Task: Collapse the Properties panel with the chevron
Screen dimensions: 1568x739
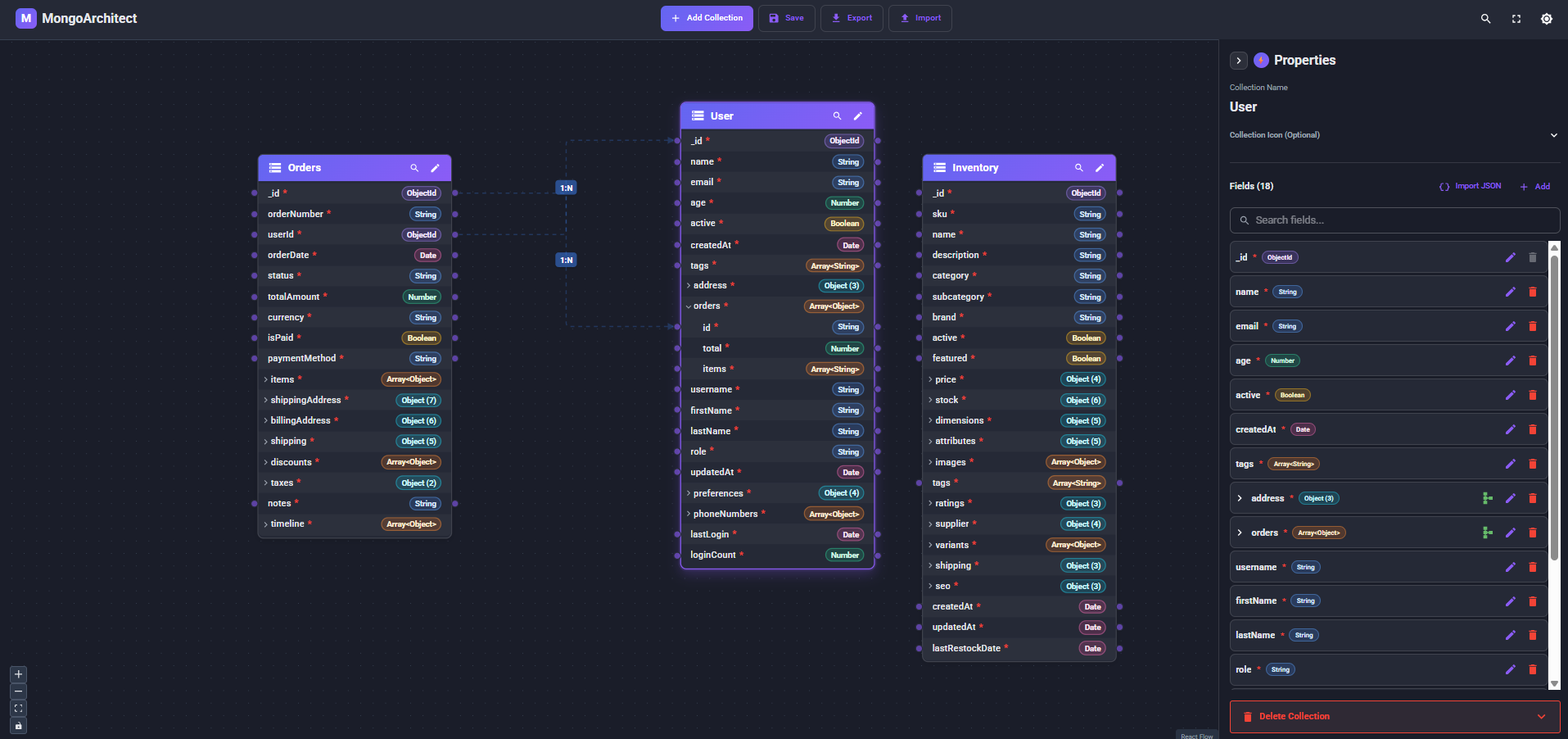Action: click(1238, 61)
